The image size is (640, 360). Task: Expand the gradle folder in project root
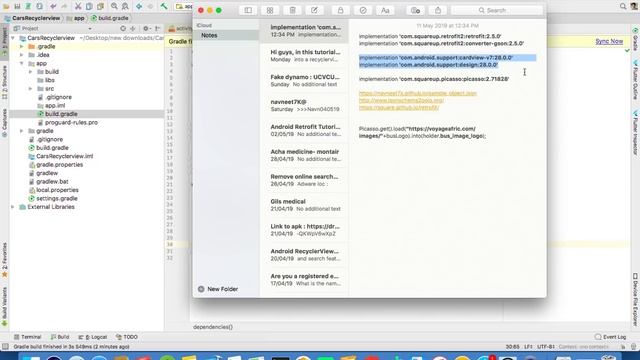tap(22, 131)
